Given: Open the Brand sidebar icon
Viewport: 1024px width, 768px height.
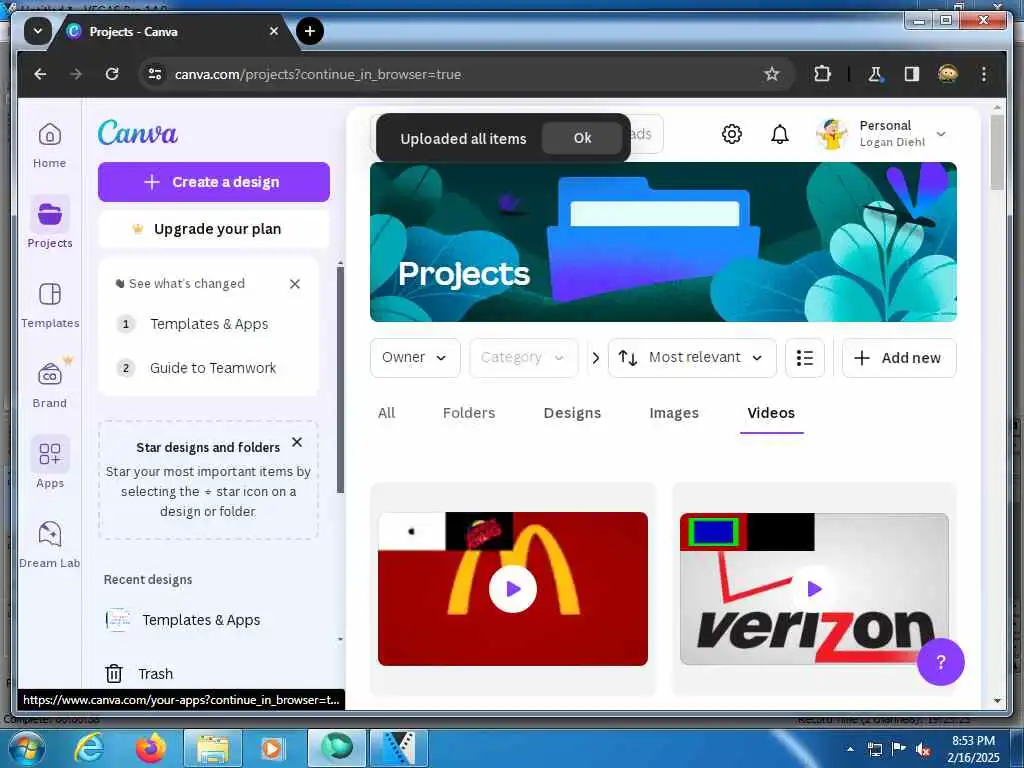Looking at the screenshot, I should click(50, 384).
